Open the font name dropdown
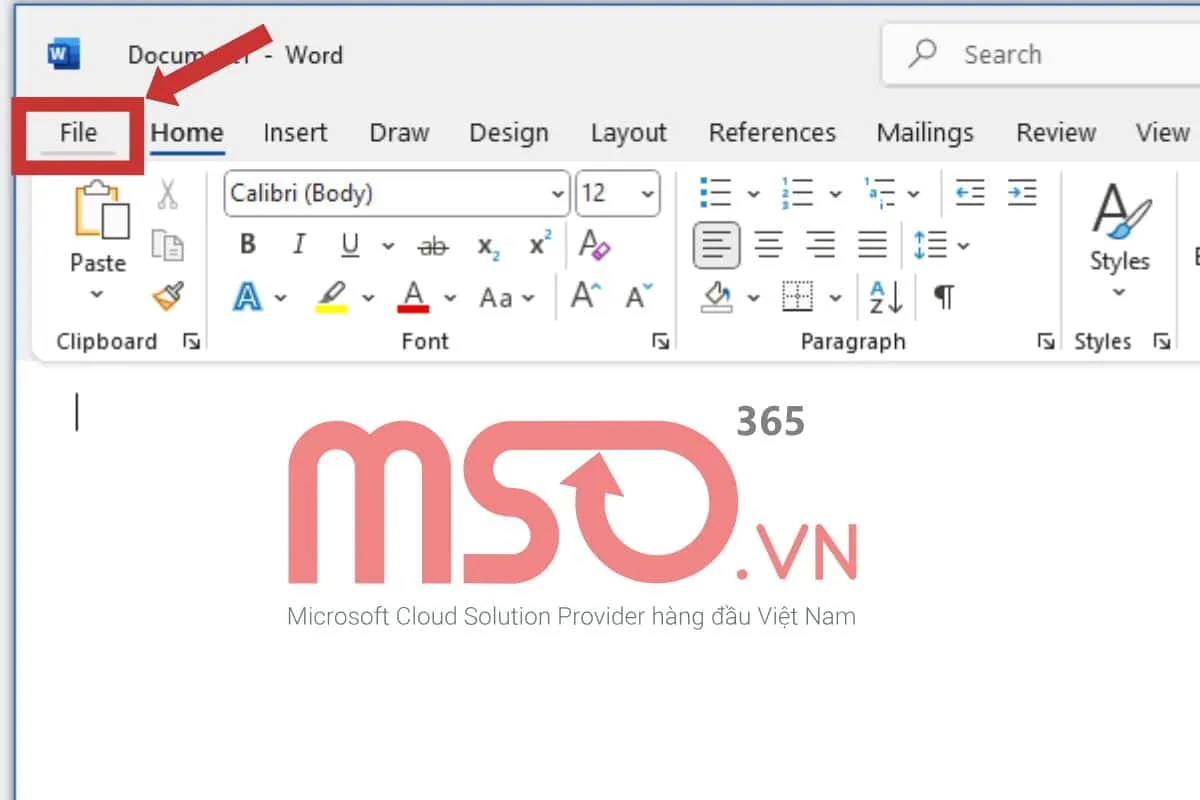The width and height of the screenshot is (1200, 800). coord(558,193)
